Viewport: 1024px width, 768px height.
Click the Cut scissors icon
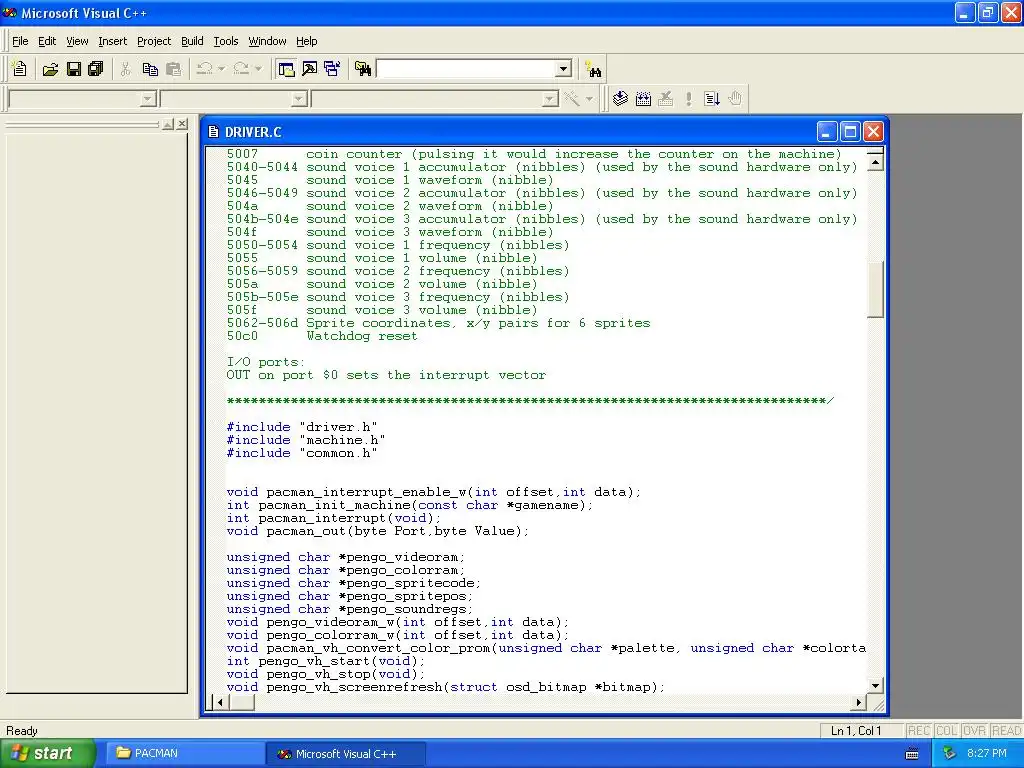tap(126, 69)
